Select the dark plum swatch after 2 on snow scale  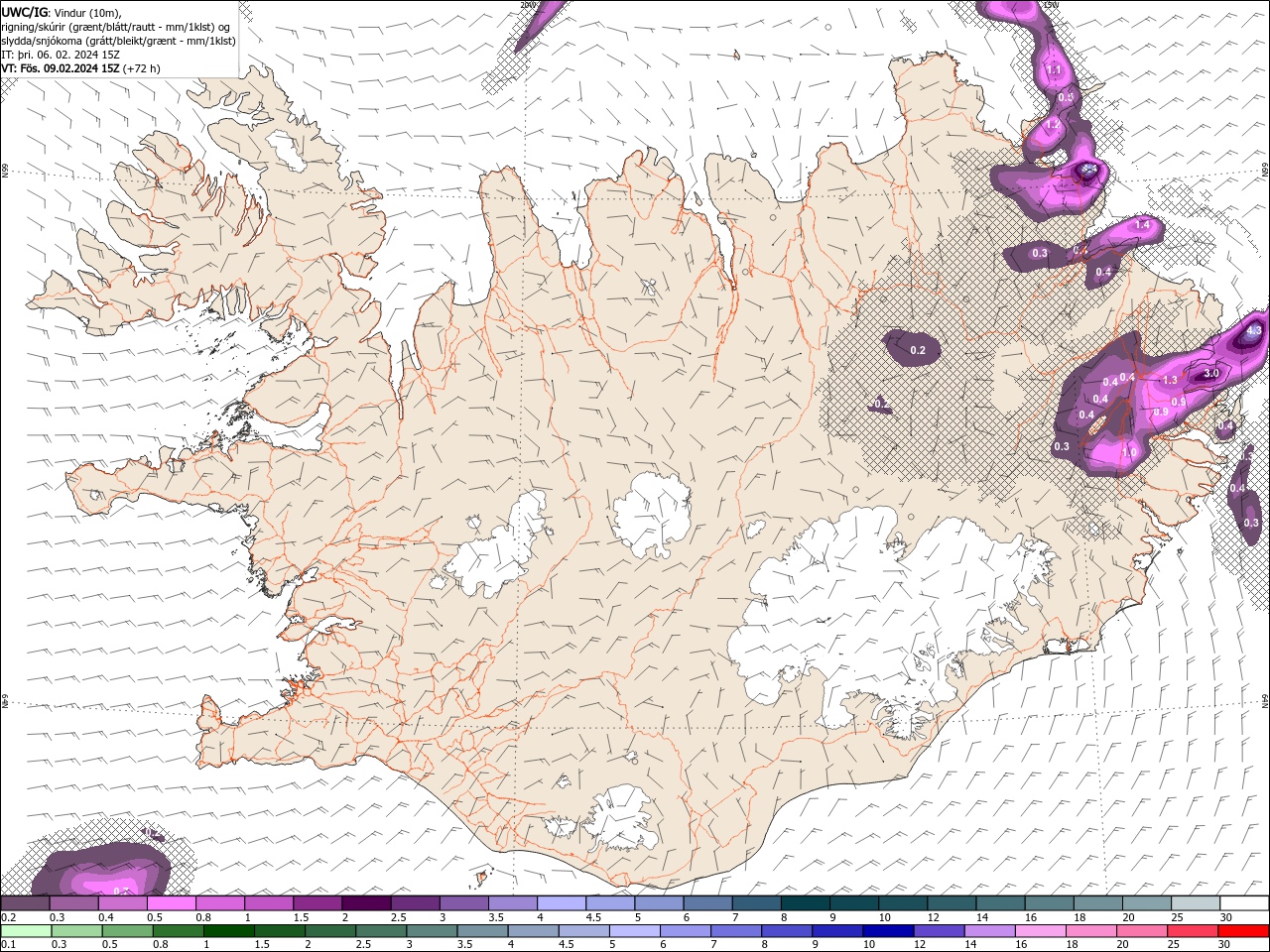tap(366, 903)
